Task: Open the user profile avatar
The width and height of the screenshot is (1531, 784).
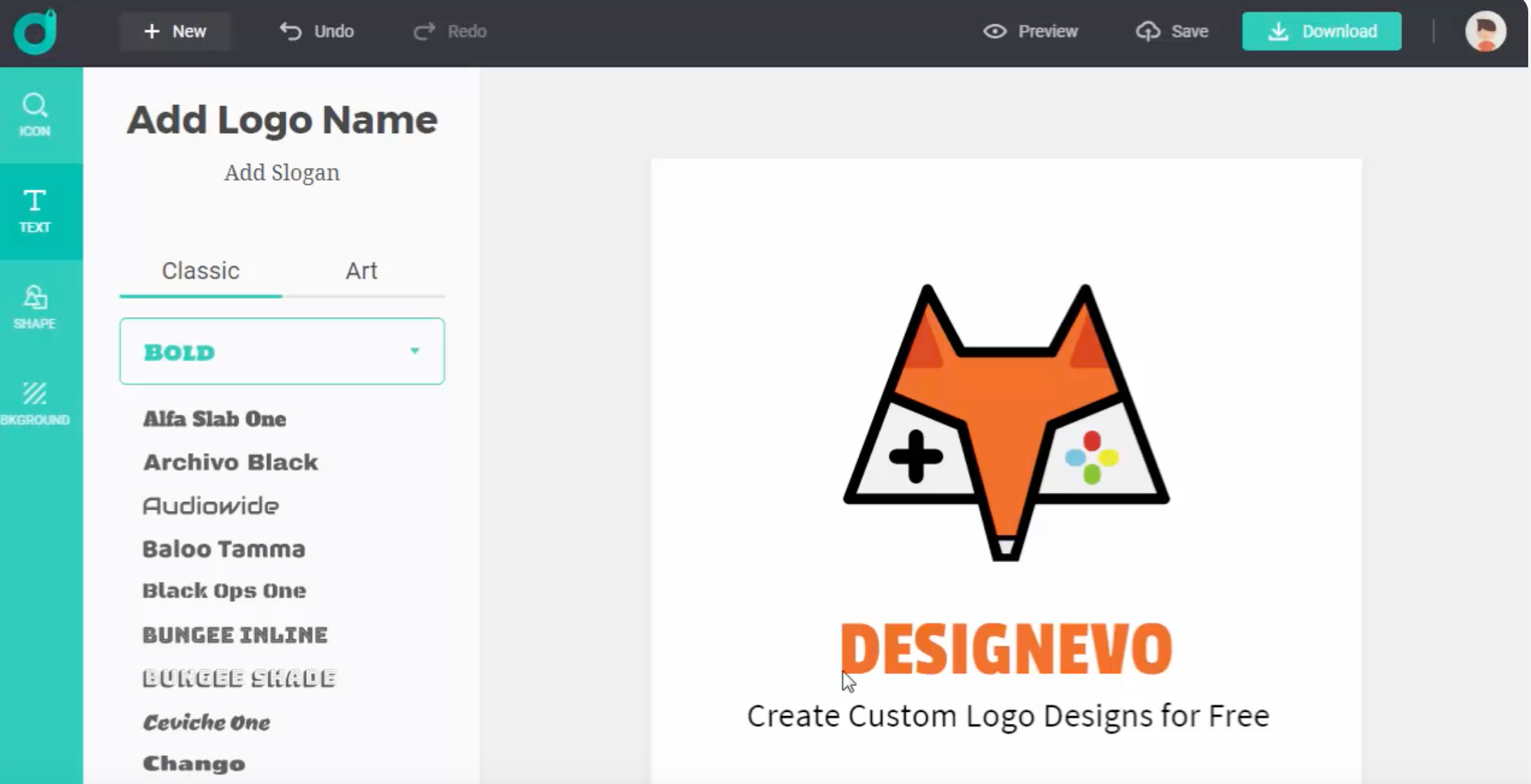Action: tap(1485, 31)
